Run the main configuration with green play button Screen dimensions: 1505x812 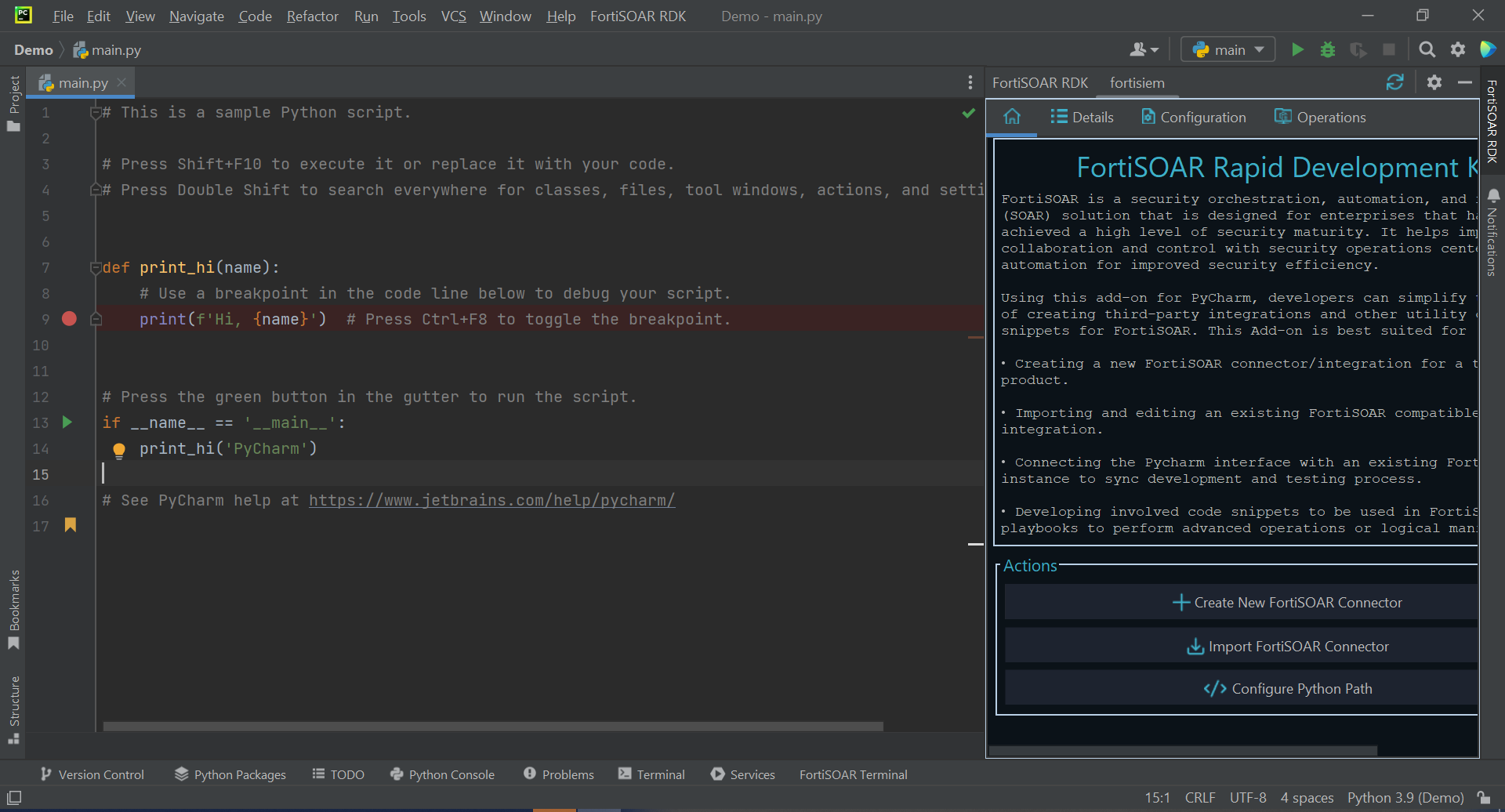coord(1297,50)
